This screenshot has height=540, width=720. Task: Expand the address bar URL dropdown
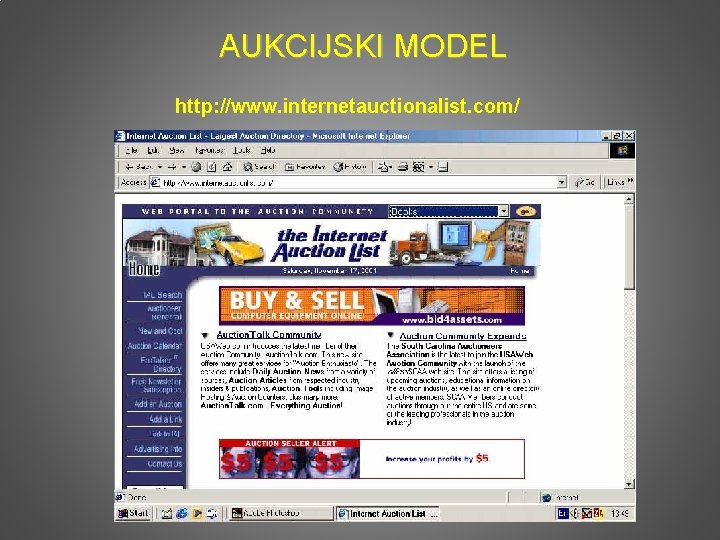click(561, 183)
